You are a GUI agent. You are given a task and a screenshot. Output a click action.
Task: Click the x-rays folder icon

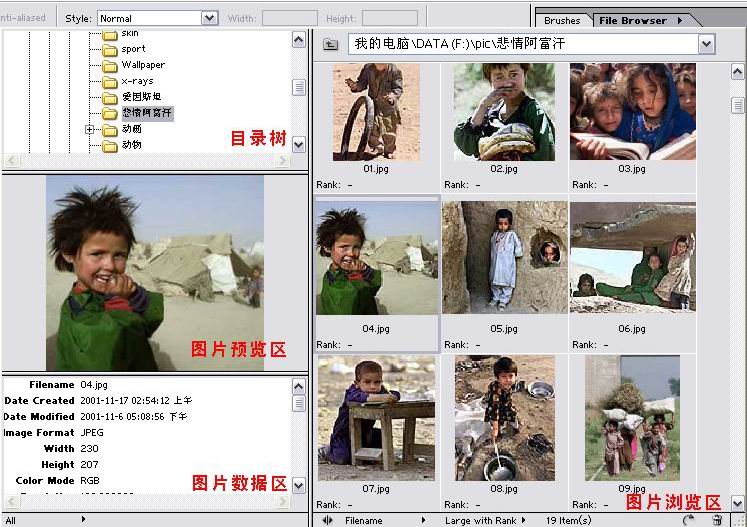(110, 82)
